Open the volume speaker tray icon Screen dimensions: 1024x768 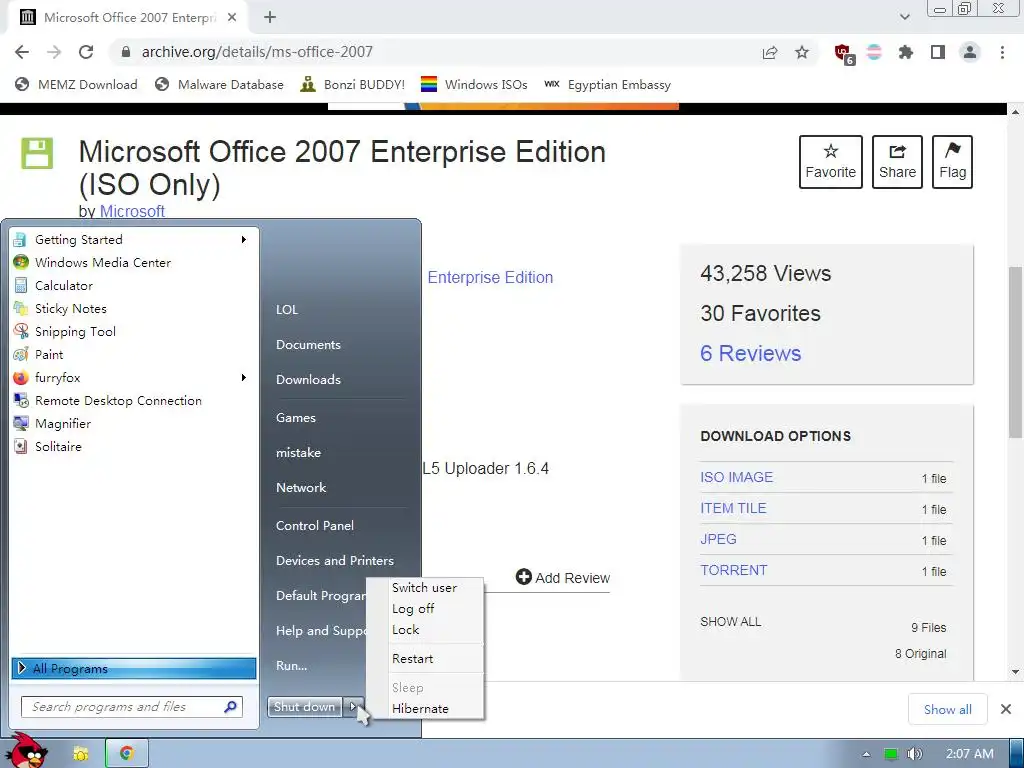[x=914, y=754]
